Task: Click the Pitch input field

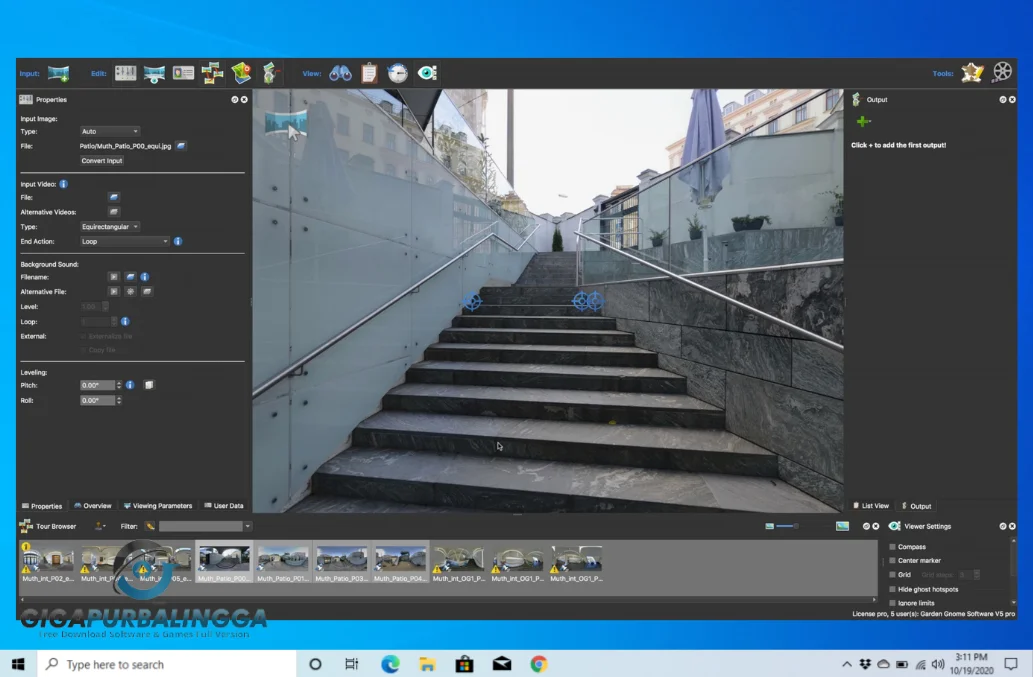Action: [97, 385]
